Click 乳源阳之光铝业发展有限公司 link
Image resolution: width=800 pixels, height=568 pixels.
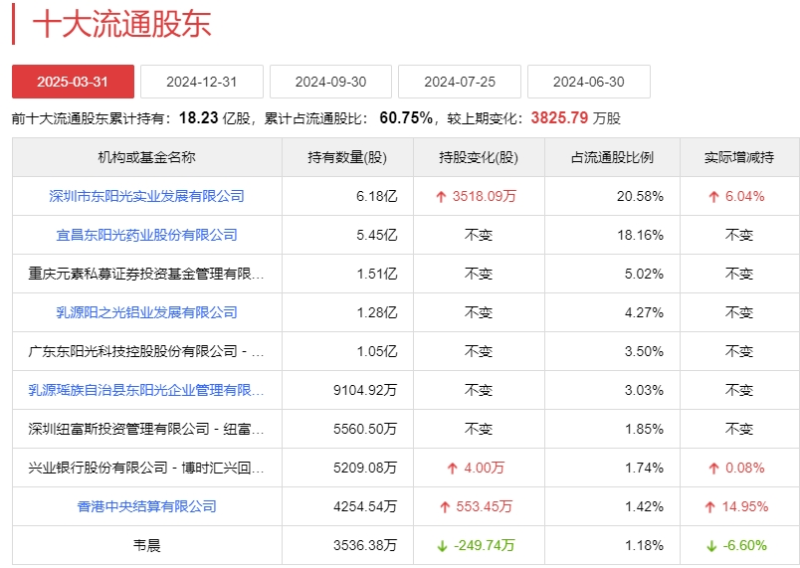pos(147,312)
